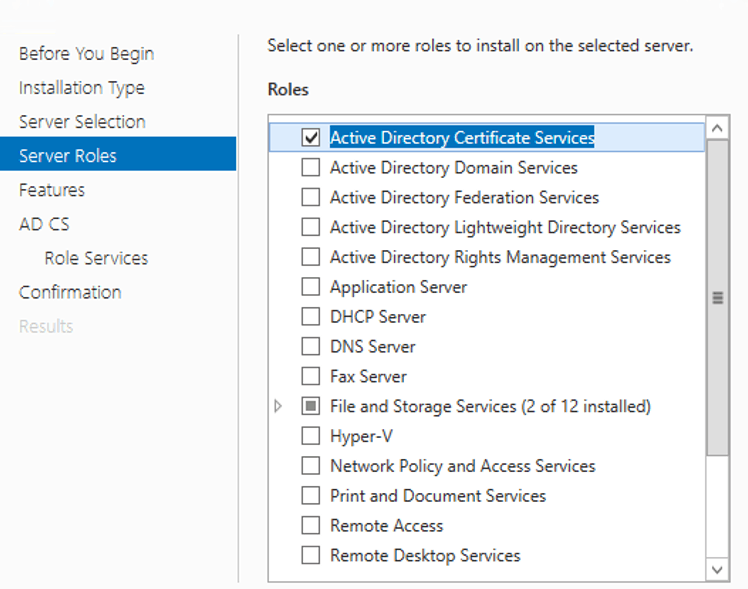This screenshot has width=748, height=589.
Task: Switch to Server Selection step
Action: tap(82, 122)
